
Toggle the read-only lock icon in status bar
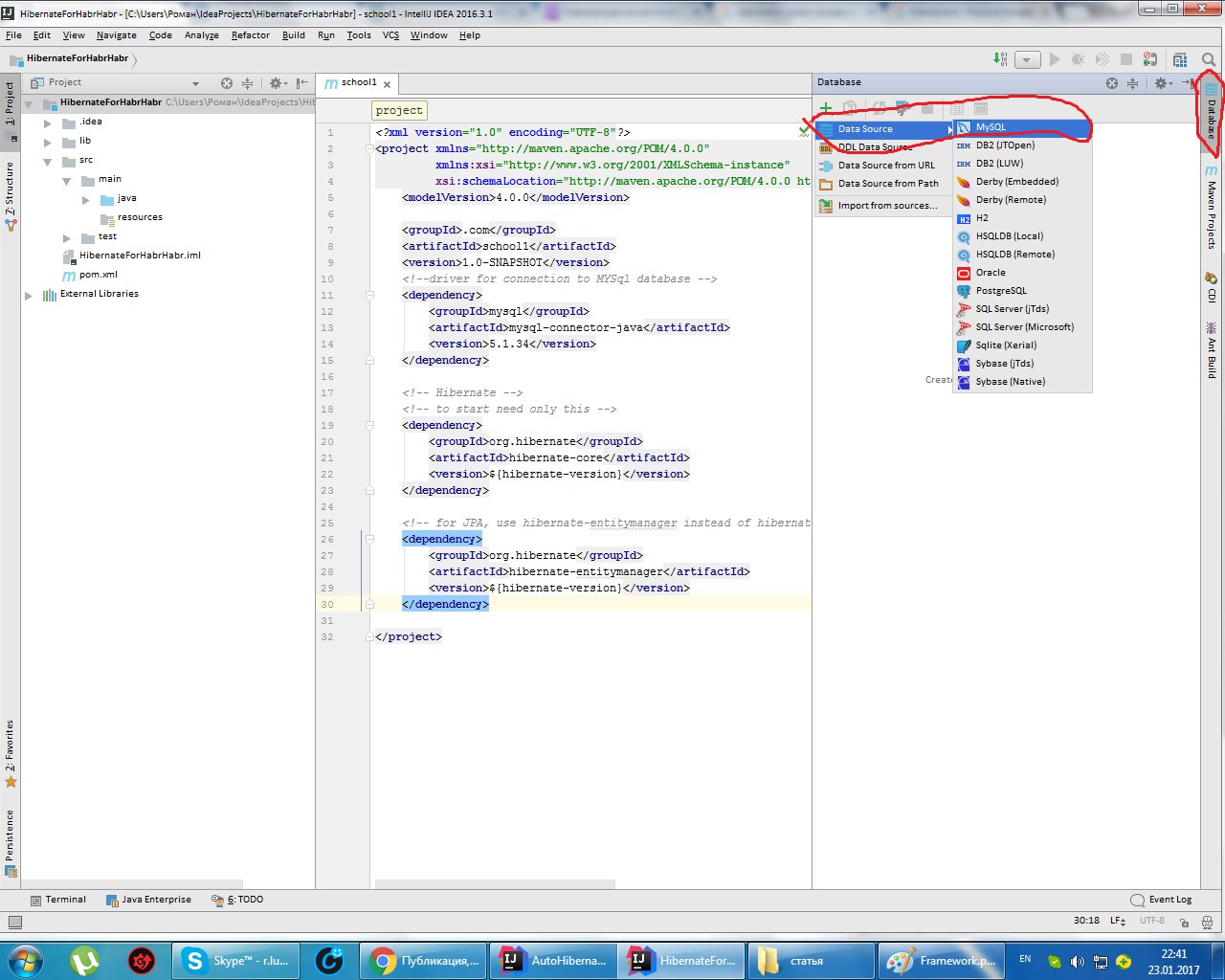point(1184,922)
